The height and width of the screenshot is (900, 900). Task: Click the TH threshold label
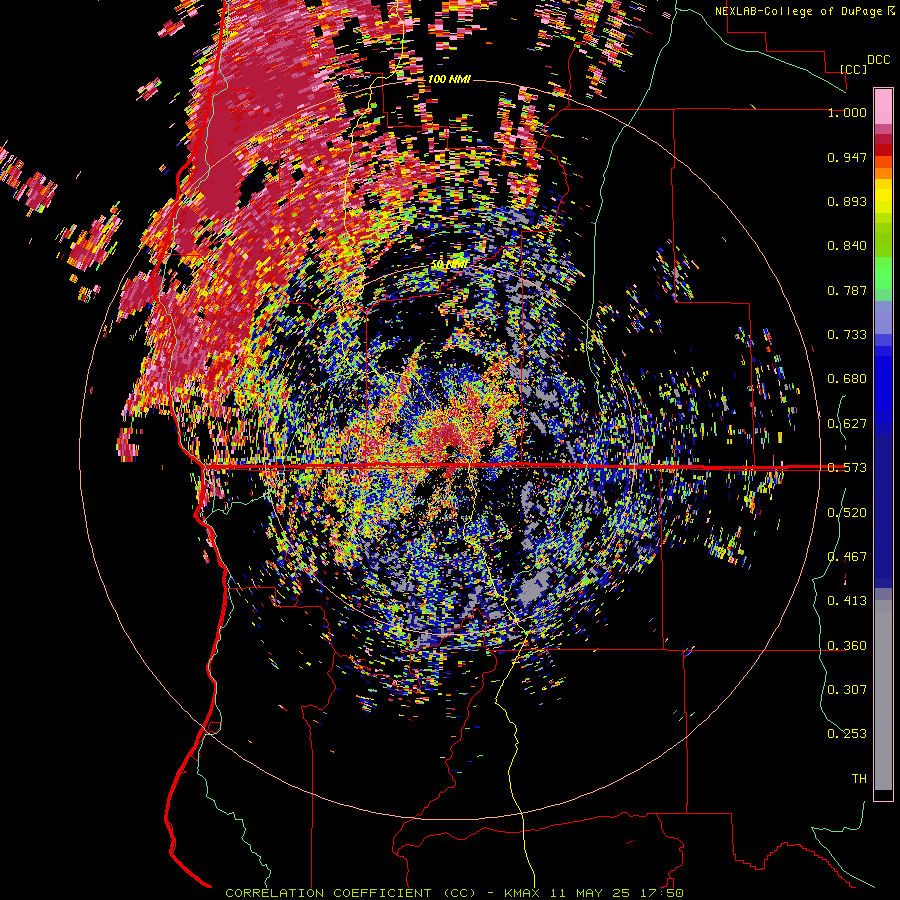click(x=859, y=779)
